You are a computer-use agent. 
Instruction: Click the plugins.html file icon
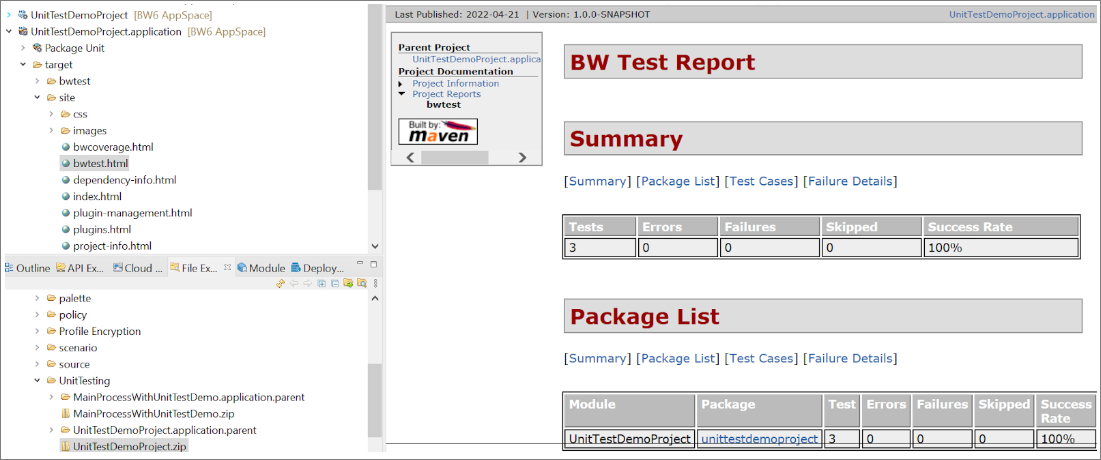tap(66, 230)
